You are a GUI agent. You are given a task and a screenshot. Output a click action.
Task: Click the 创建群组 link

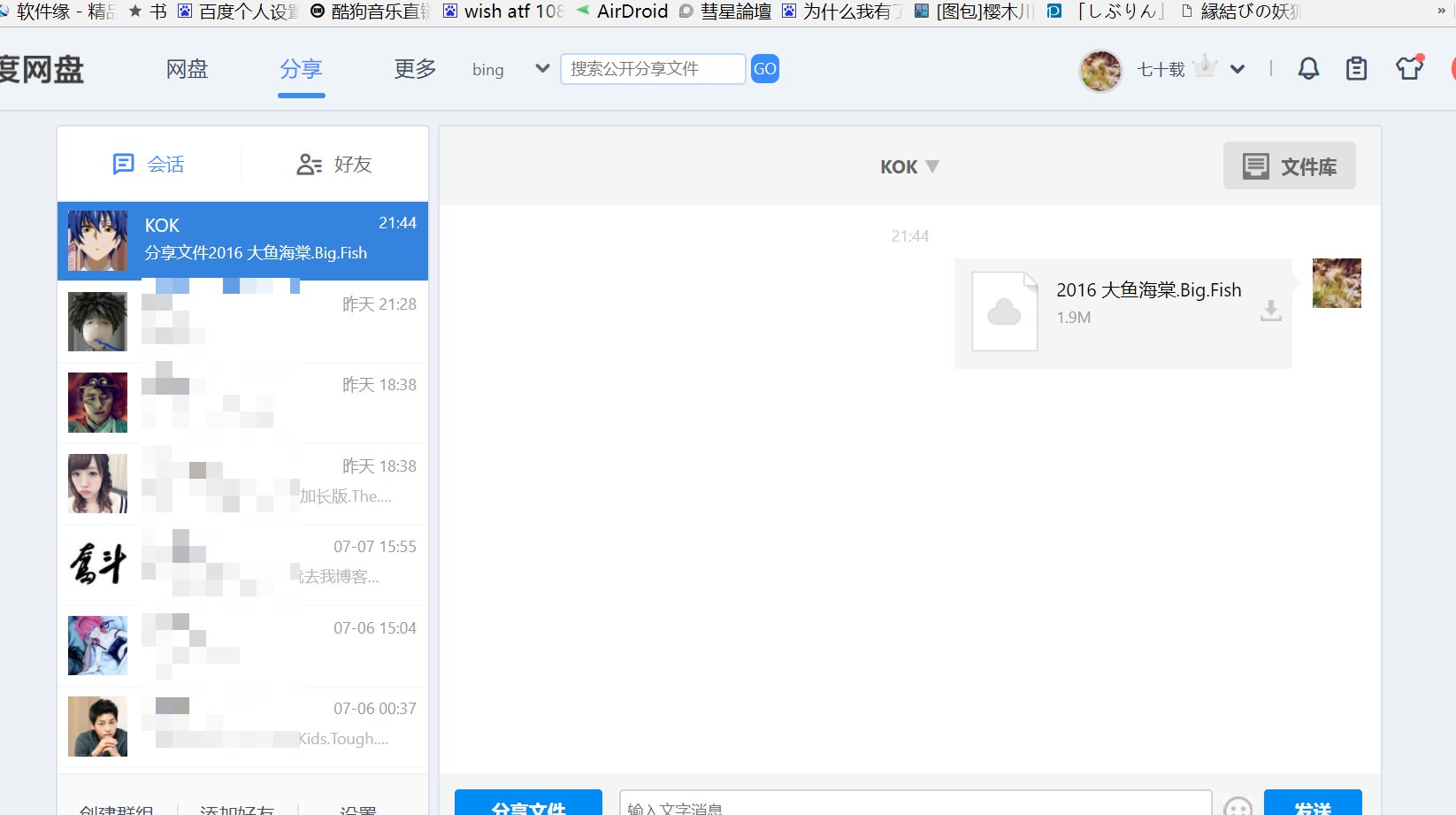(115, 808)
